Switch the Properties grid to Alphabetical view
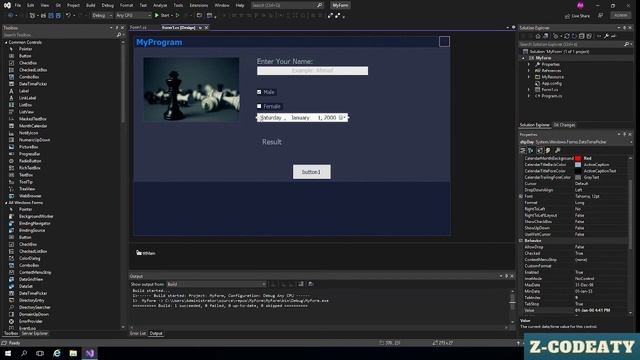The image size is (640, 360). coord(531,151)
